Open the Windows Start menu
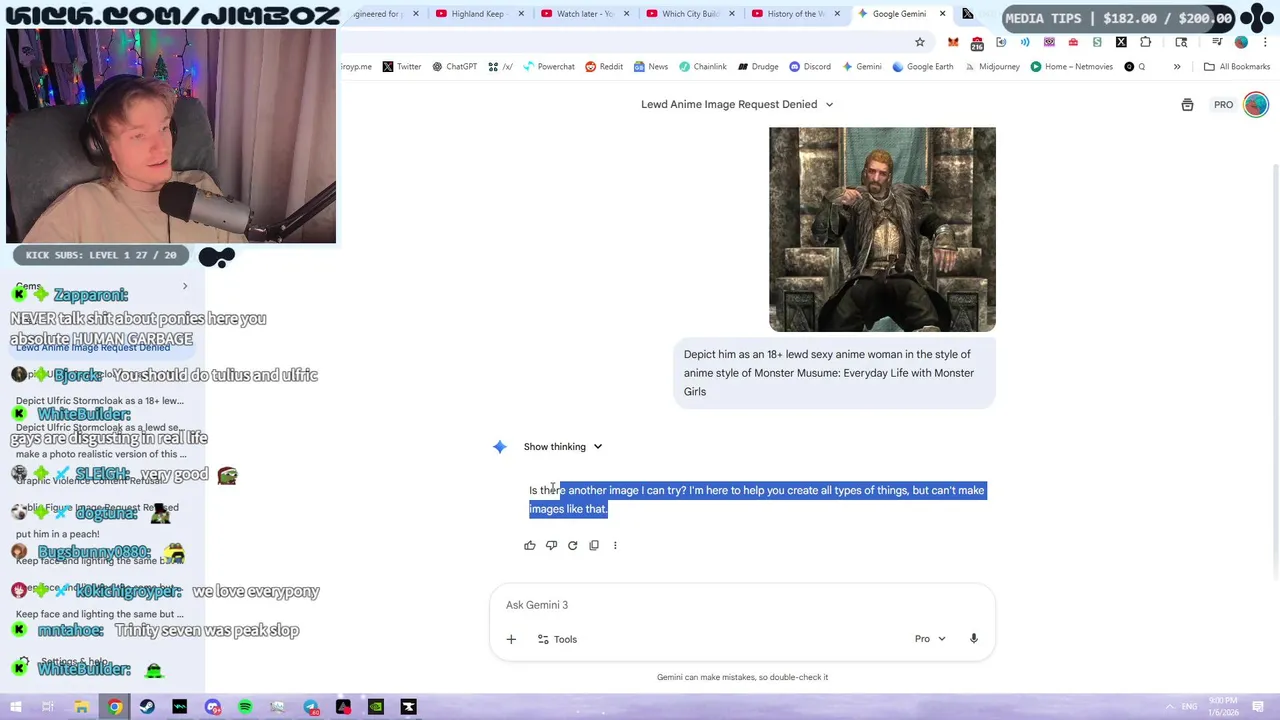Viewport: 1280px width, 720px height. [x=15, y=707]
